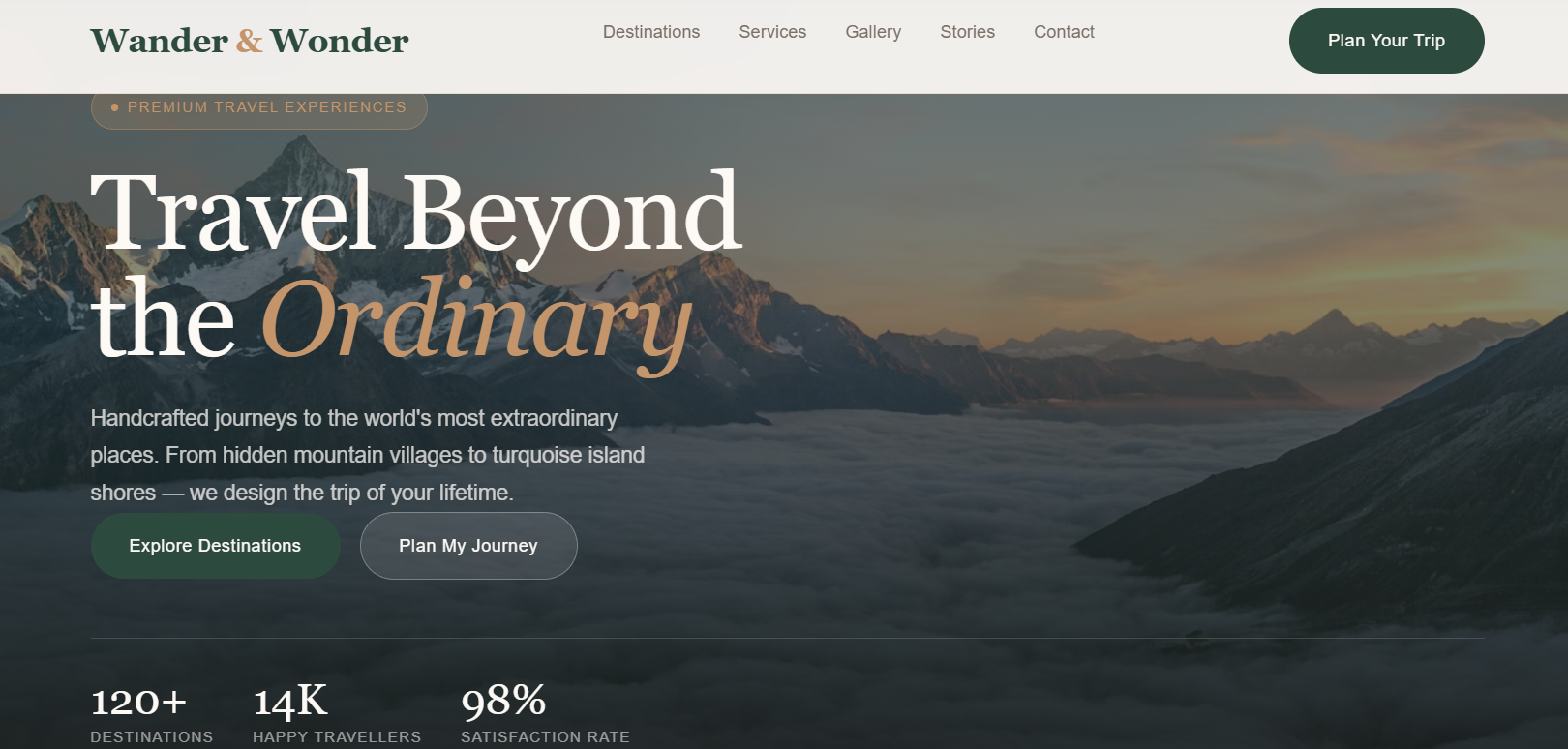Go to the Services menu item
This screenshot has height=749, width=1568.
(x=772, y=32)
